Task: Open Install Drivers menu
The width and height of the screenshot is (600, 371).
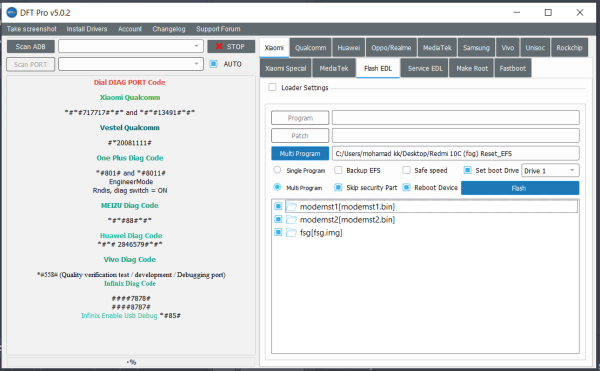Action: coord(87,29)
